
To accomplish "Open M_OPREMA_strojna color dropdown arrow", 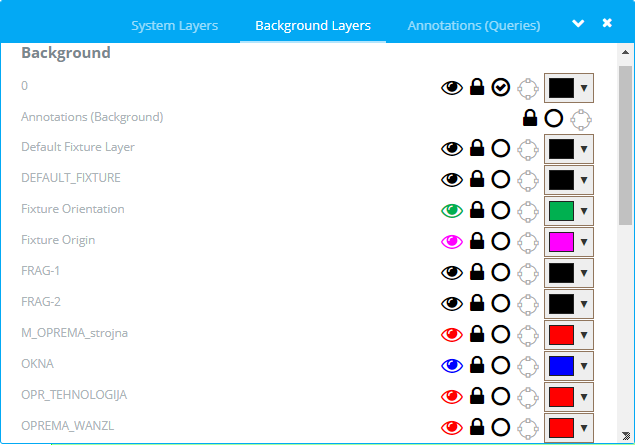I will click(x=584, y=335).
